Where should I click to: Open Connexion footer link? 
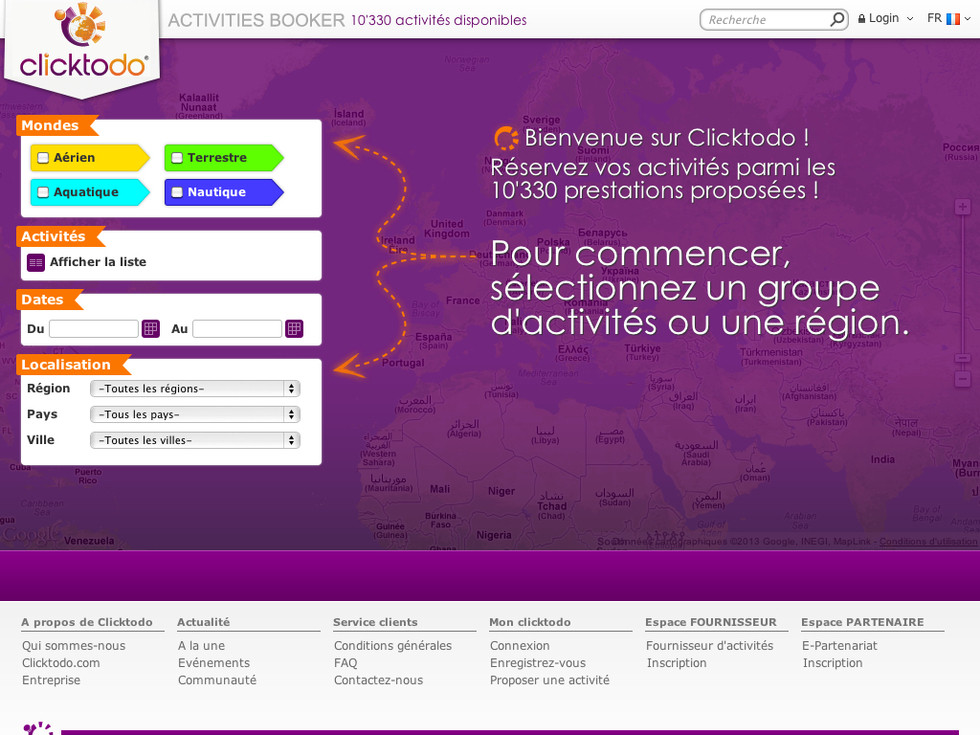point(520,646)
